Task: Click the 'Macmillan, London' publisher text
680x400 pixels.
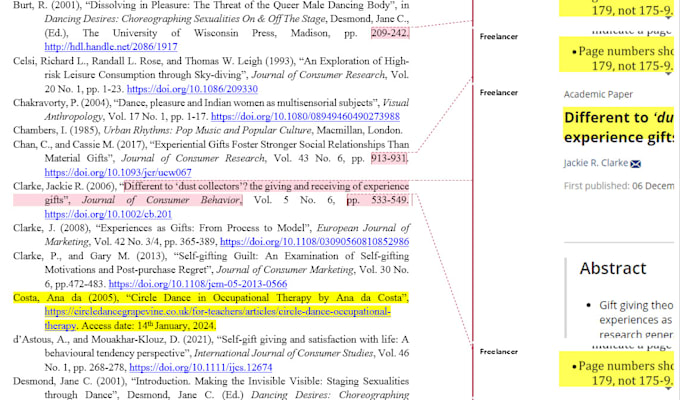Action: pos(359,130)
